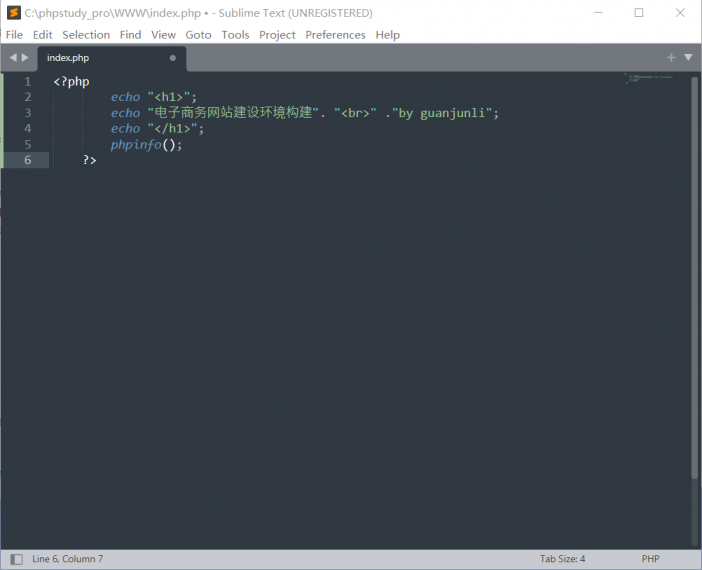The image size is (702, 570).
Task: Go to previous tab using left arrow
Action: (13, 57)
